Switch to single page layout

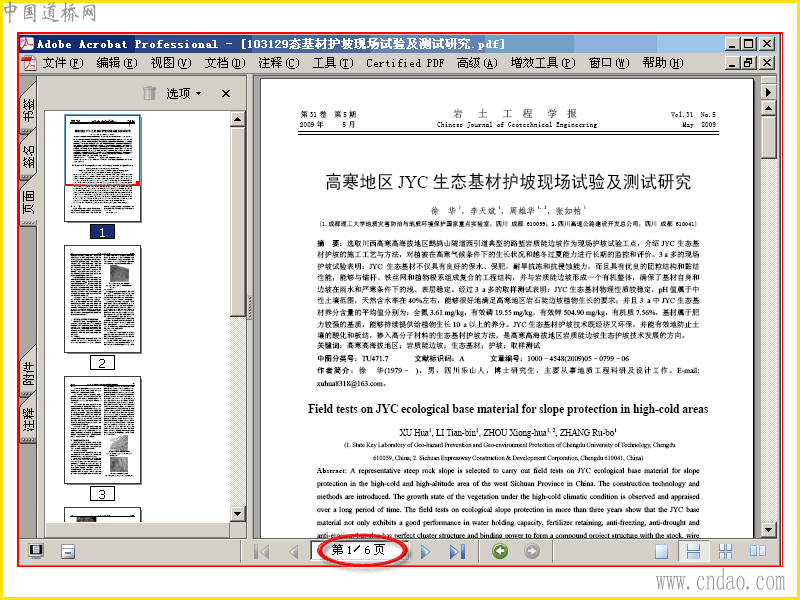tap(661, 552)
